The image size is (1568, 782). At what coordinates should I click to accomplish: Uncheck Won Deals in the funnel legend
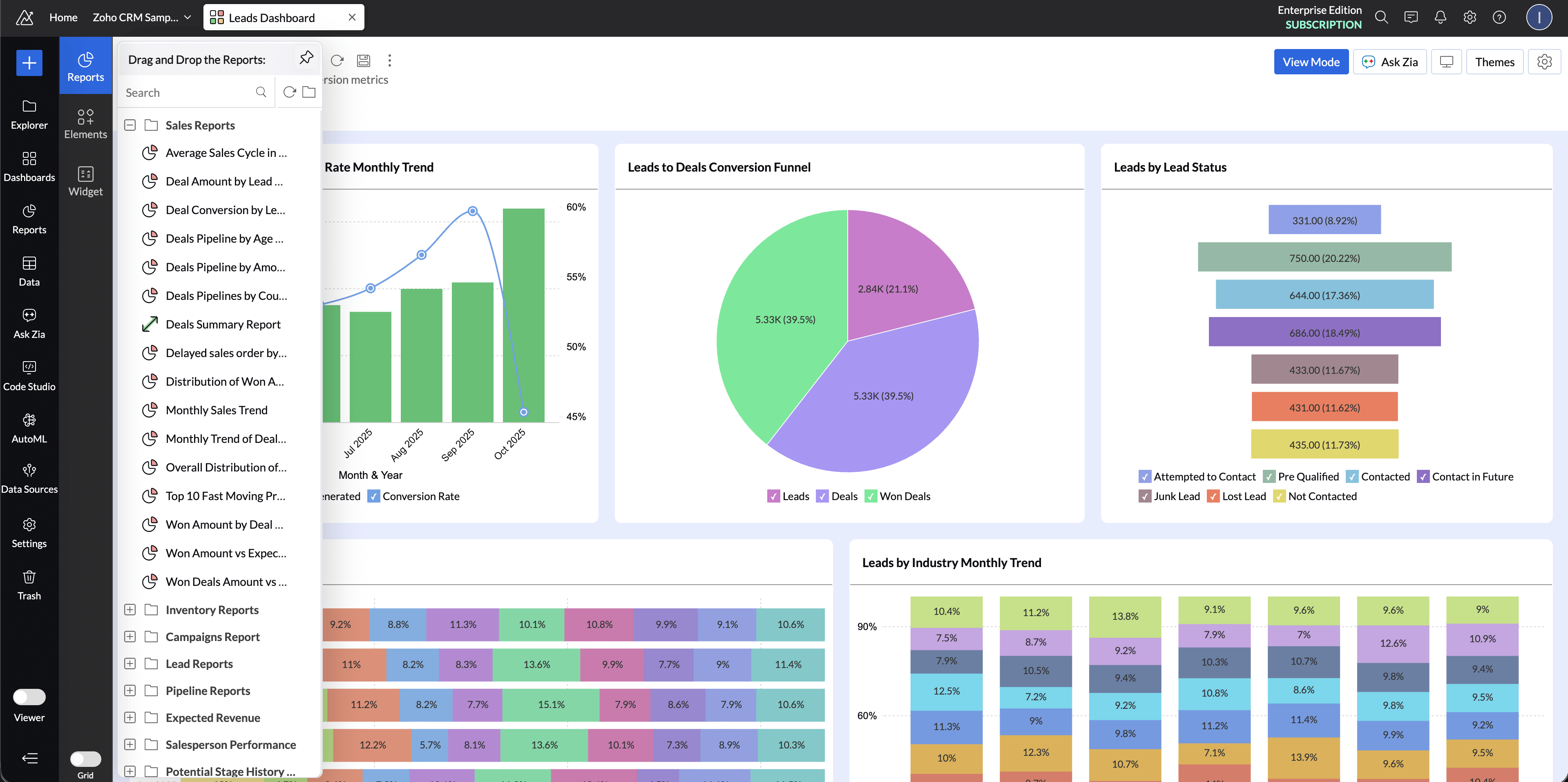[871, 496]
